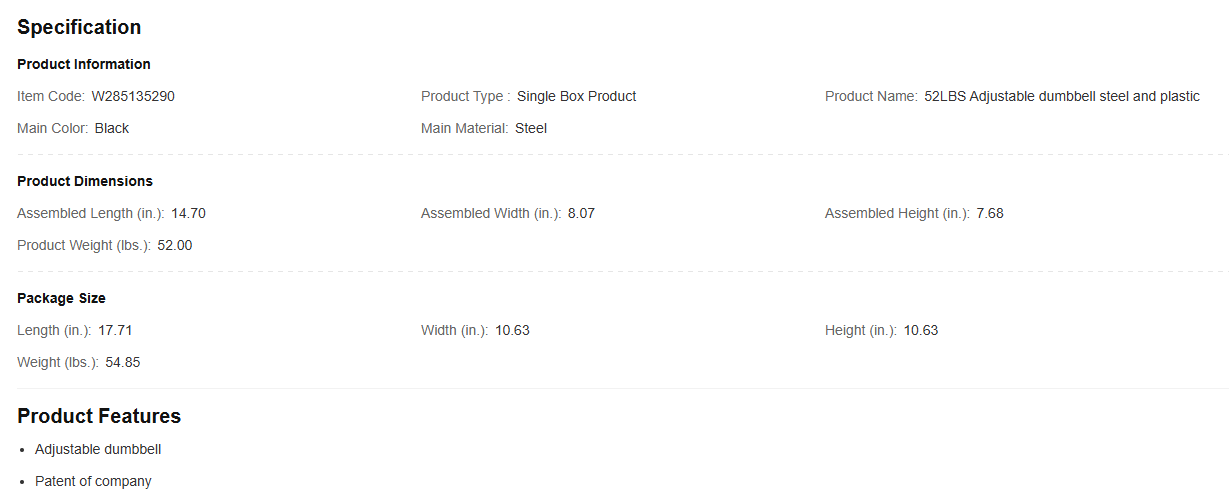Click the Main Material value Steel

point(531,128)
